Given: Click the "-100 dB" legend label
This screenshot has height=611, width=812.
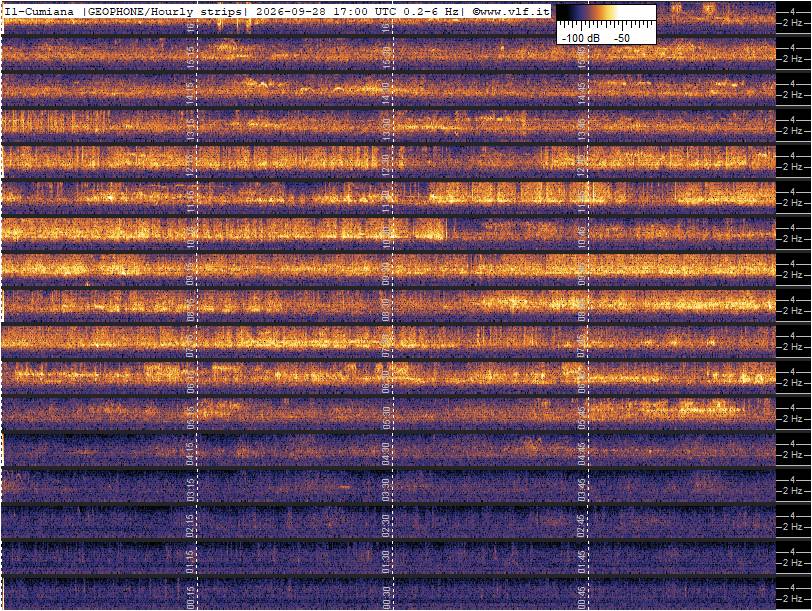Looking at the screenshot, I should tap(580, 38).
